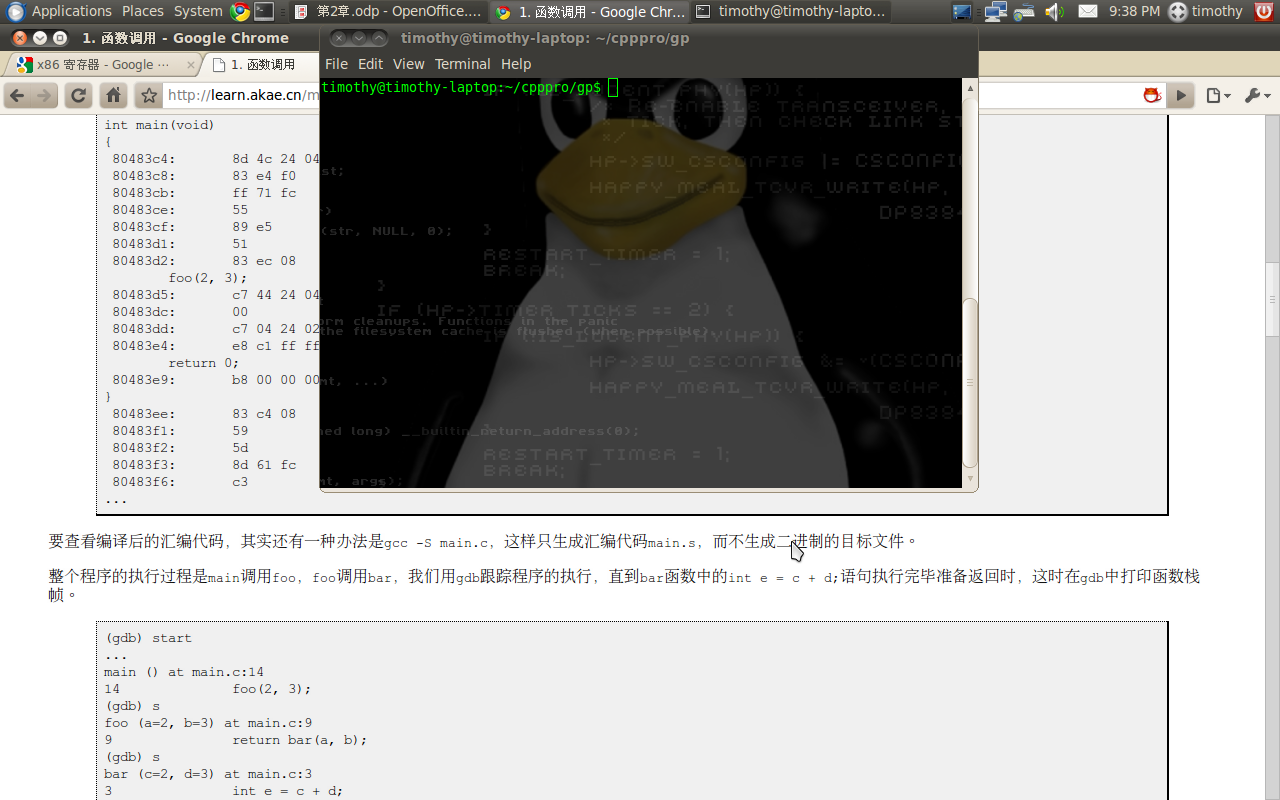
Task: Open the Terminal menu in terminal window
Action: [x=462, y=64]
